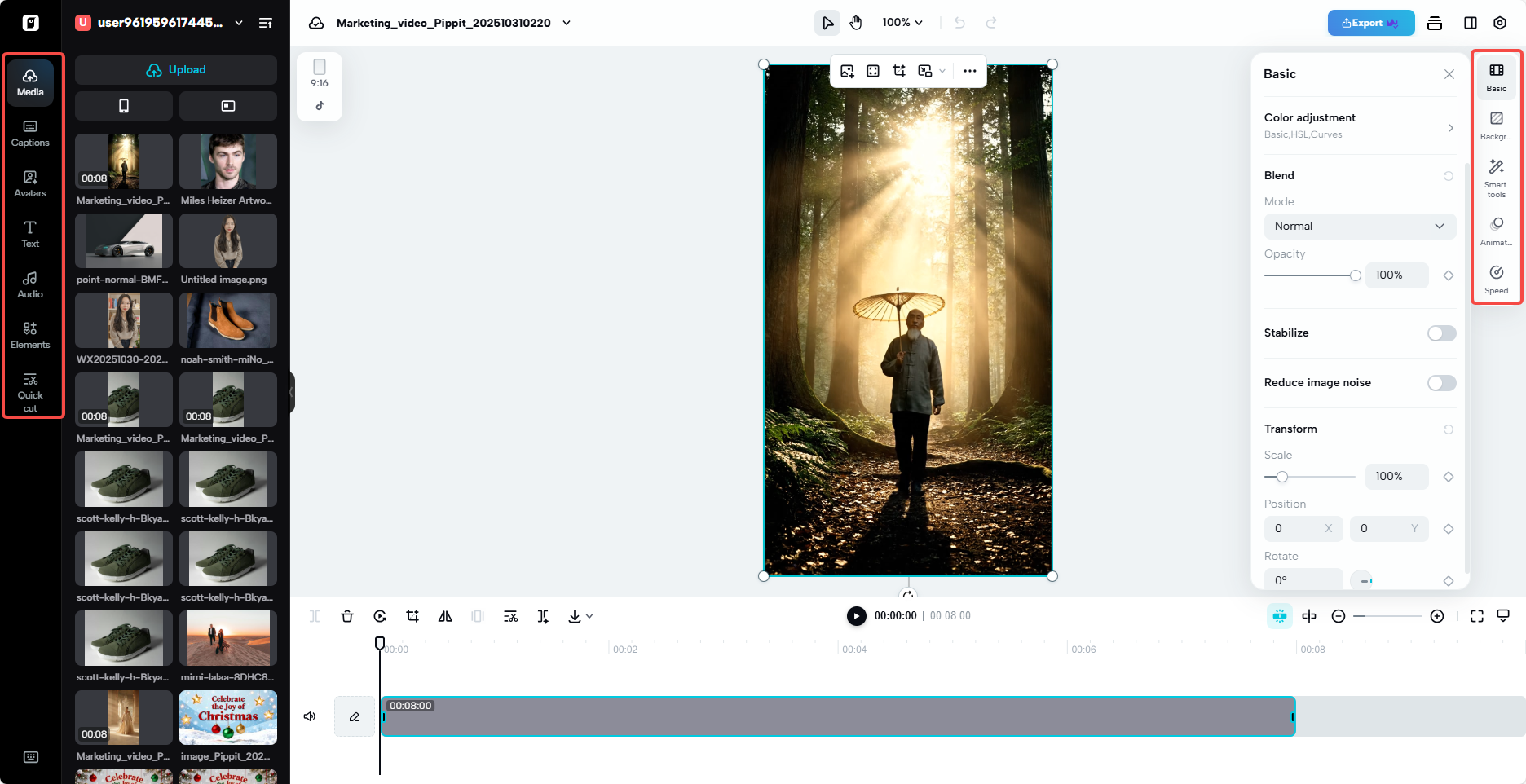Open the zoom level 100% dropdown

902,22
